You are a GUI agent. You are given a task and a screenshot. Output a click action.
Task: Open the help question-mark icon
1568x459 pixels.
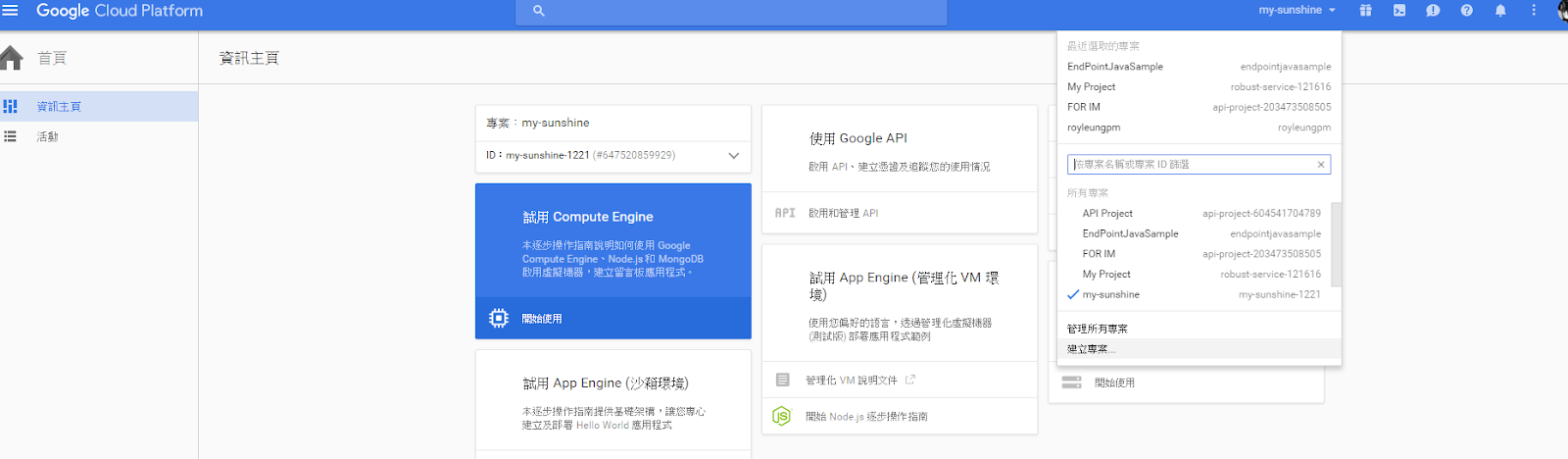1466,11
